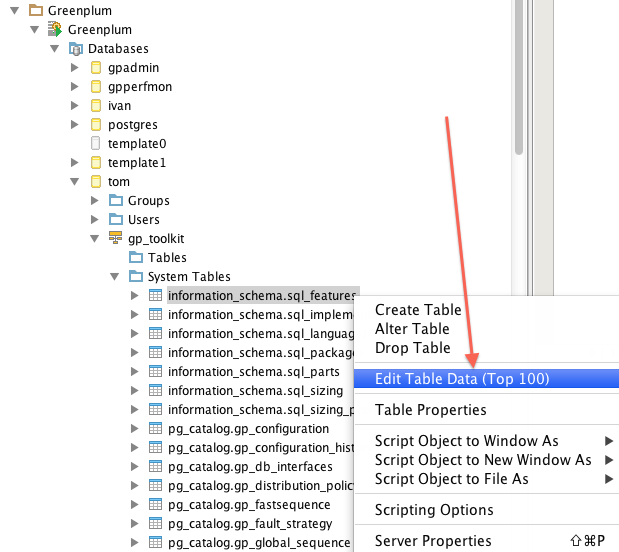This screenshot has height=552, width=619.
Task: Collapse the Greenplum root folder
Action: point(15,11)
